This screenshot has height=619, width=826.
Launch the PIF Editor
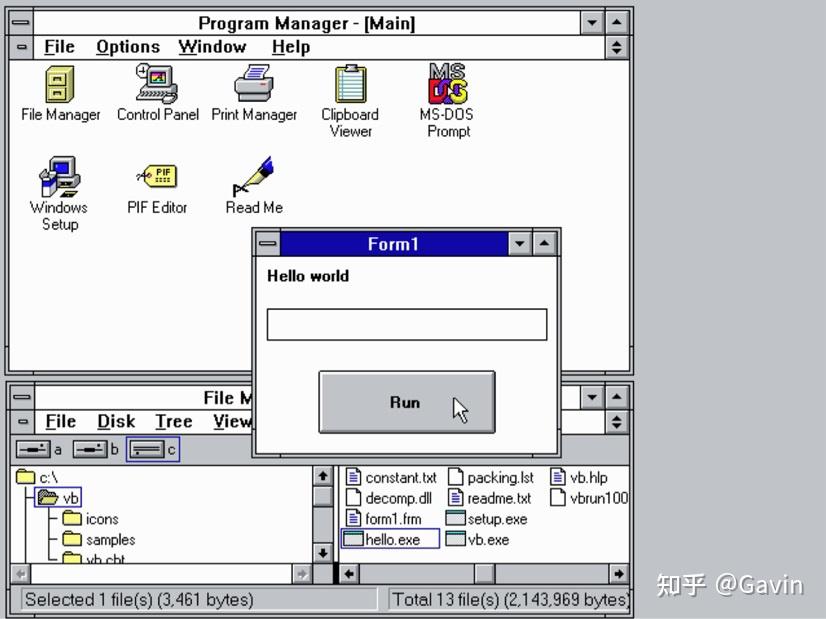156,177
